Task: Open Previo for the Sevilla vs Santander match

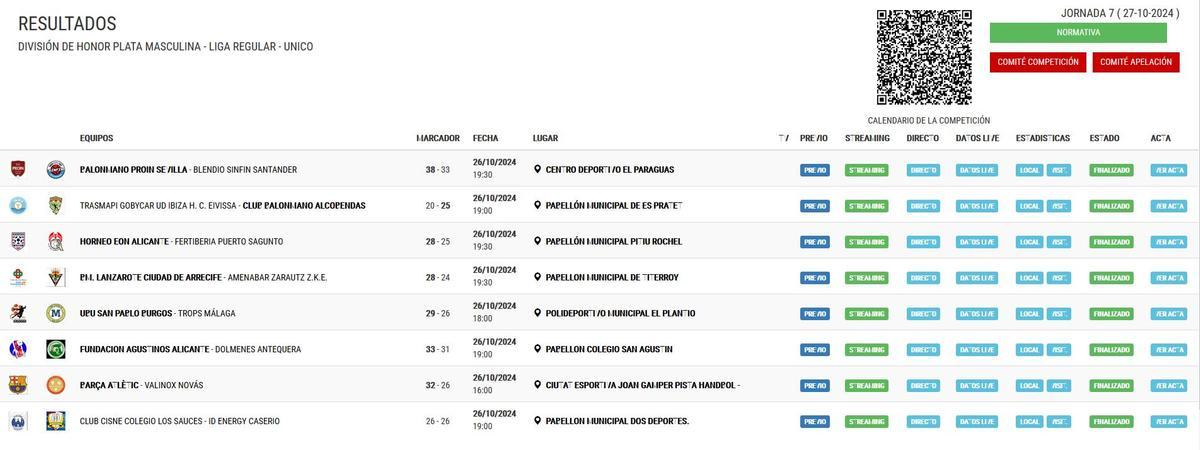Action: pos(814,170)
